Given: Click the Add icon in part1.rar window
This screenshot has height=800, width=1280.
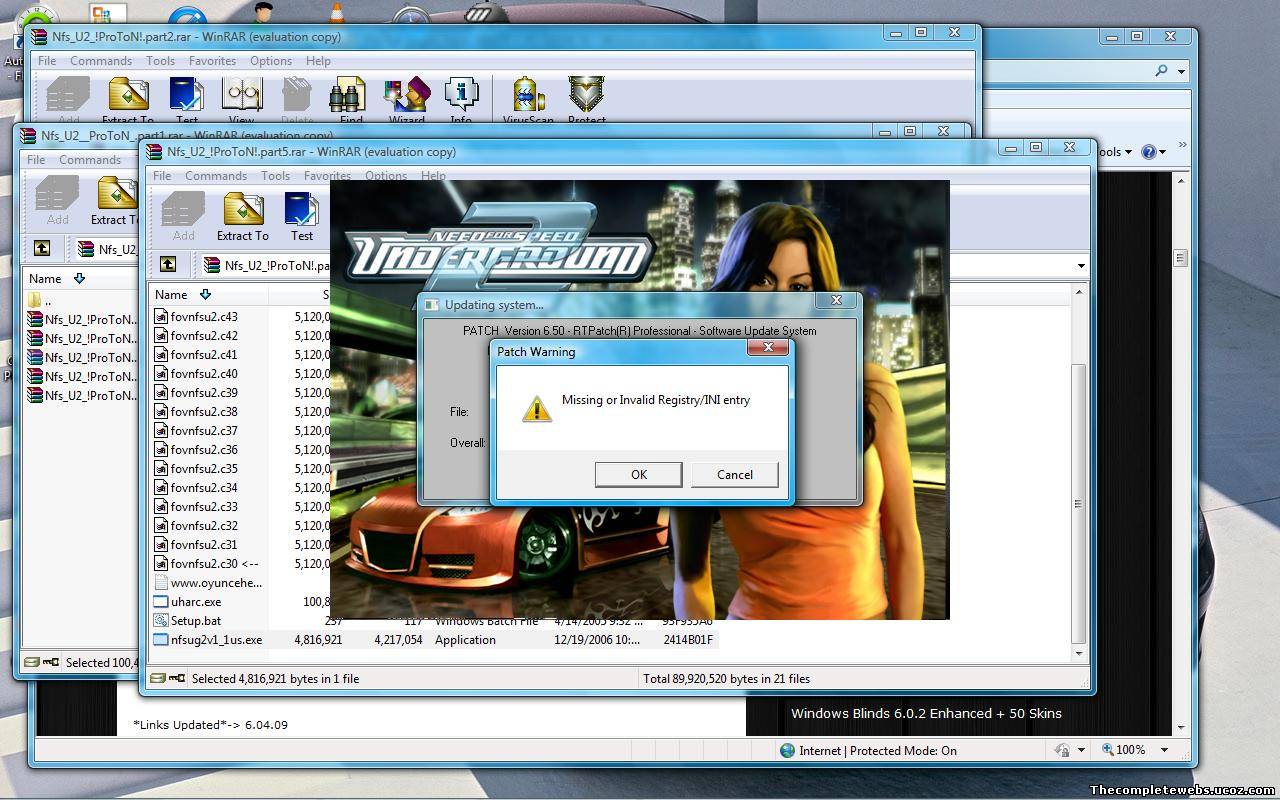Looking at the screenshot, I should (x=57, y=201).
